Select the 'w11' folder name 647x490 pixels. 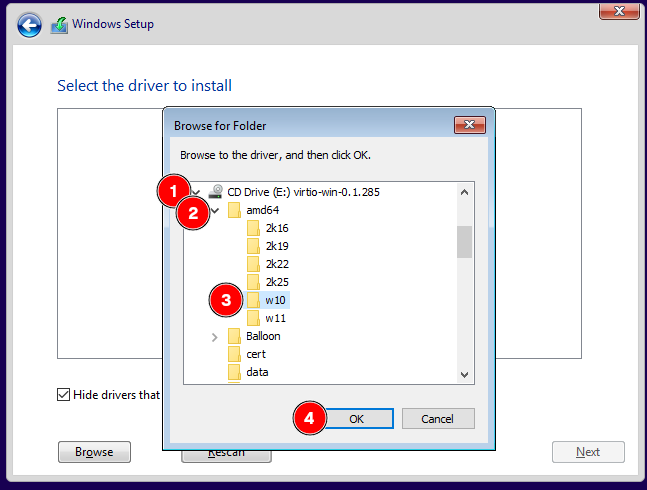click(275, 318)
